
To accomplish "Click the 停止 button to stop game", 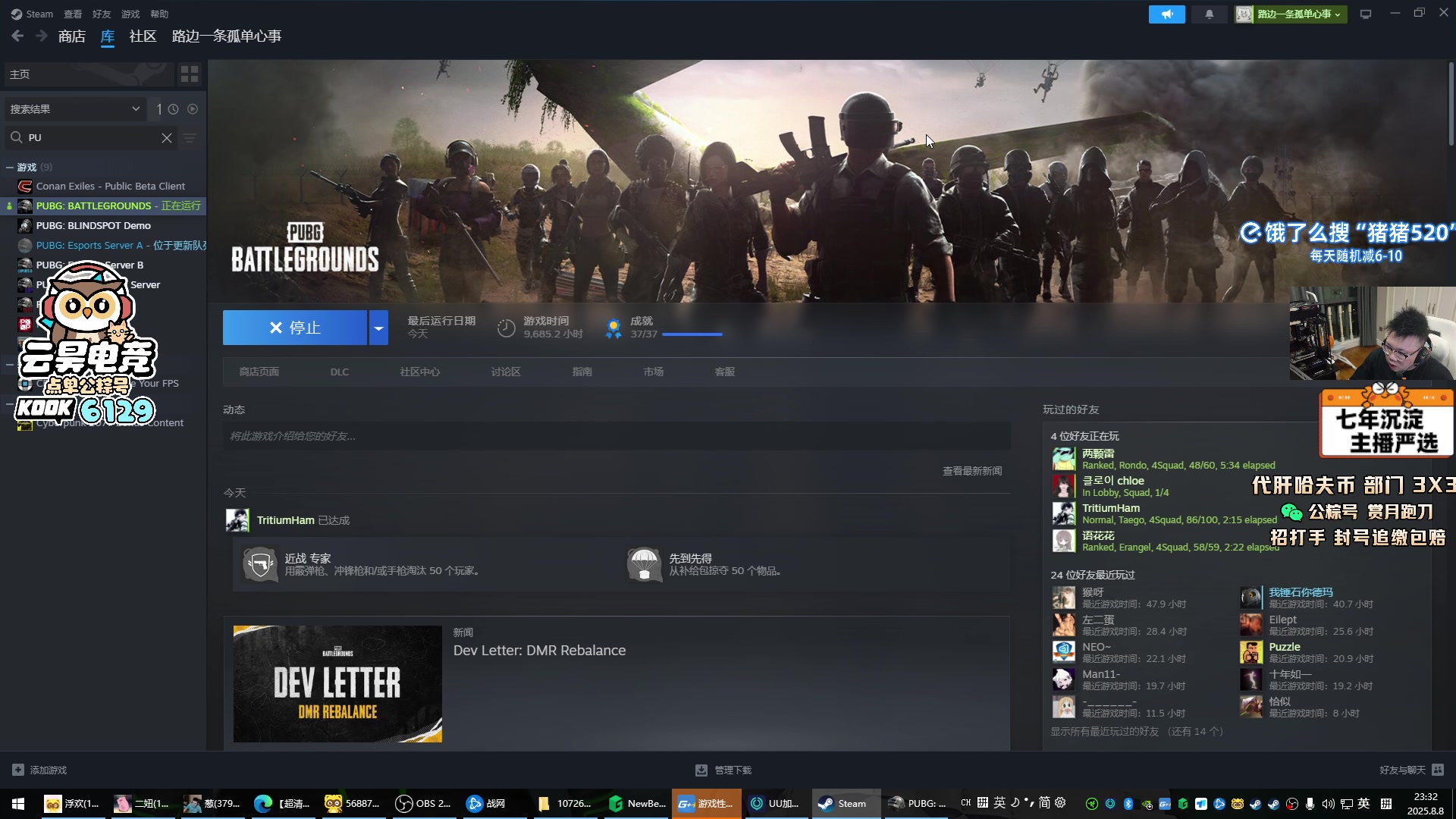I will pos(295,328).
